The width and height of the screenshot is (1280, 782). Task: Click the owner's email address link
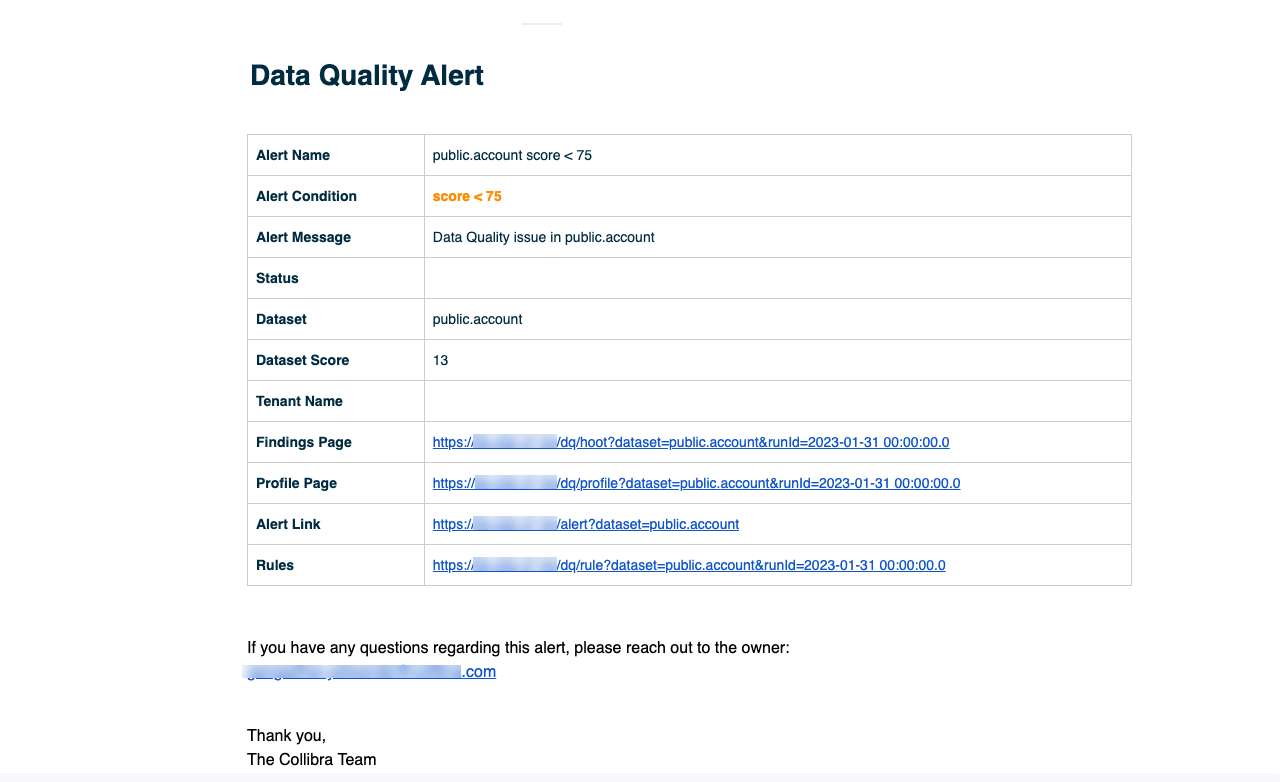[371, 672]
